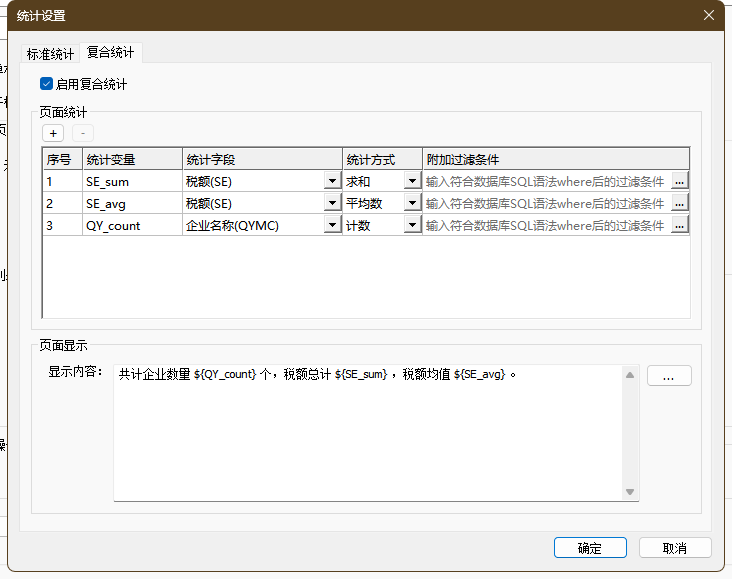Select the 复合统计 tab

pyautogui.click(x=110, y=53)
